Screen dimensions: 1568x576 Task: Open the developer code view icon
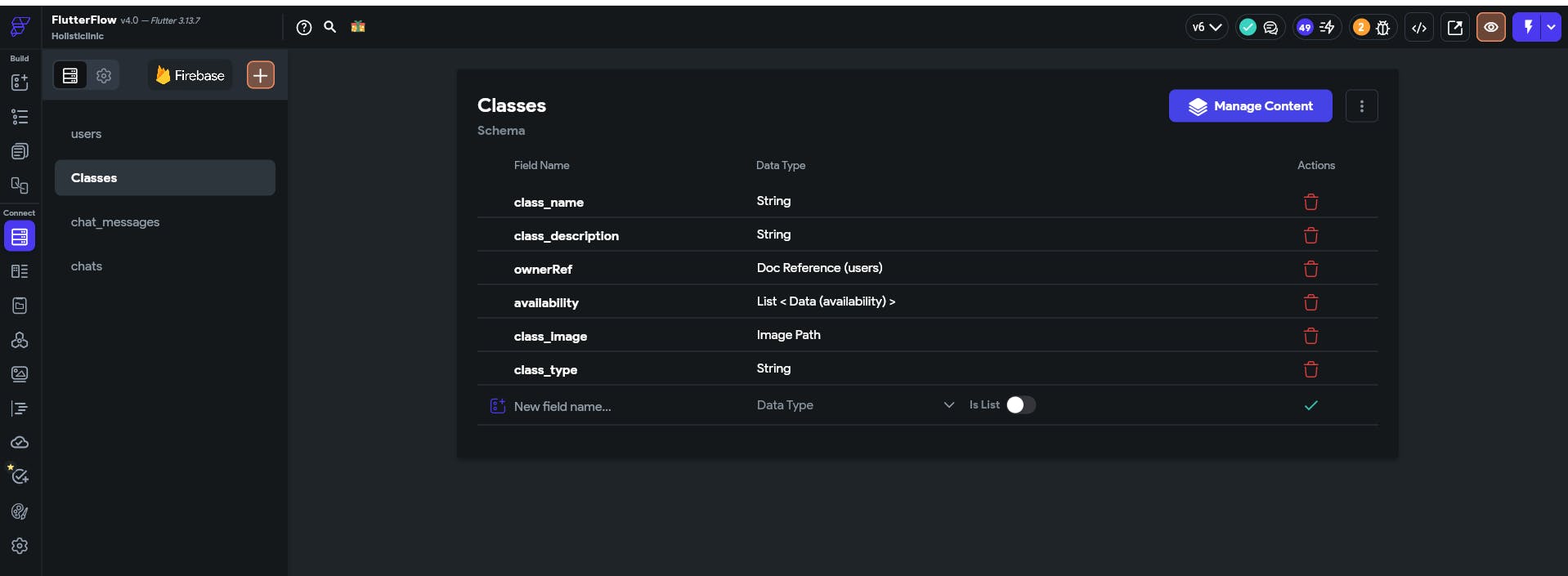(x=1419, y=28)
